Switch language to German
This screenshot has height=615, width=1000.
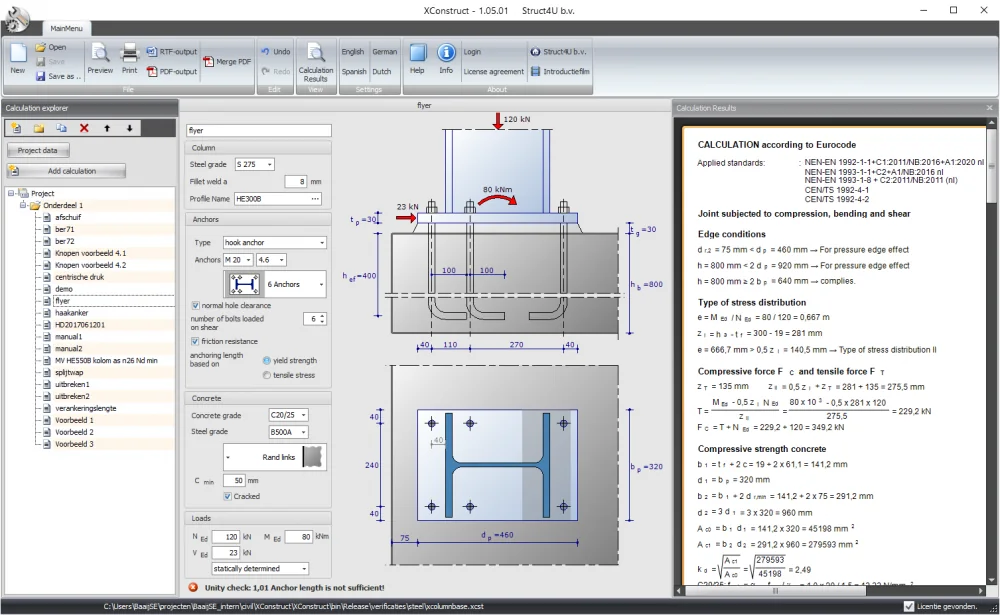click(x=385, y=52)
